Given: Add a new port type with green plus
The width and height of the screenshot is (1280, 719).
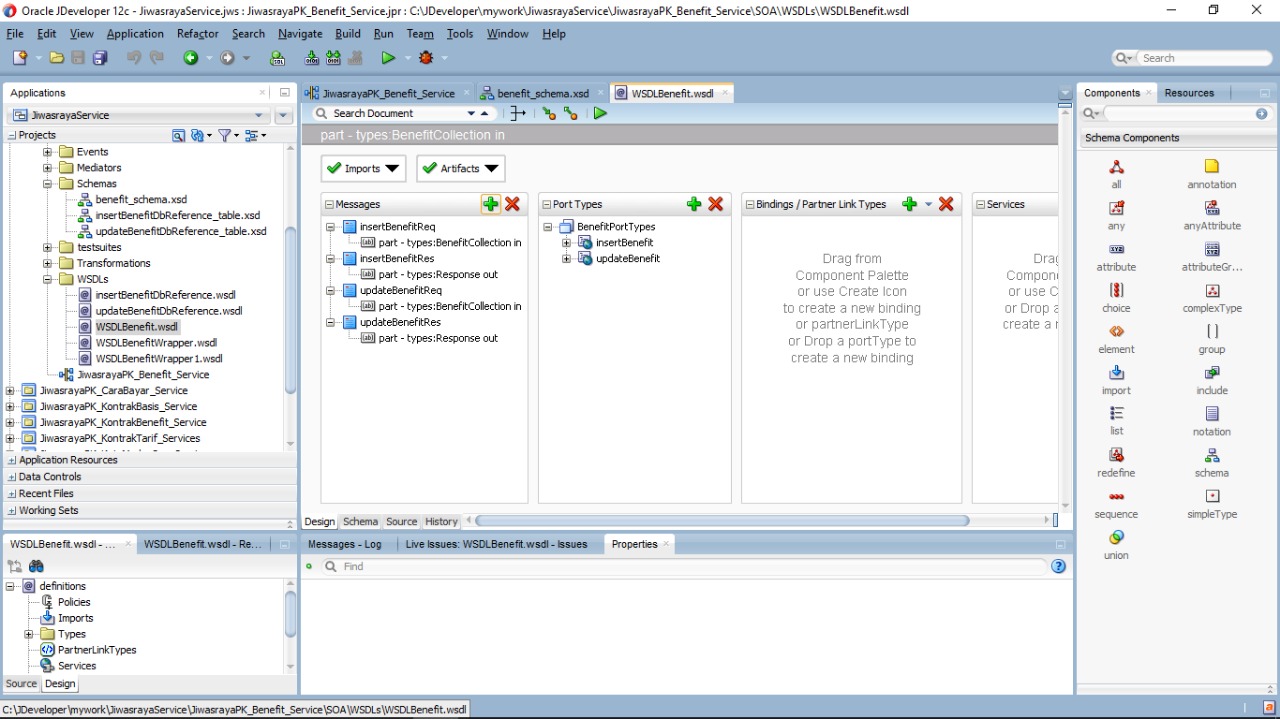Looking at the screenshot, I should 694,204.
